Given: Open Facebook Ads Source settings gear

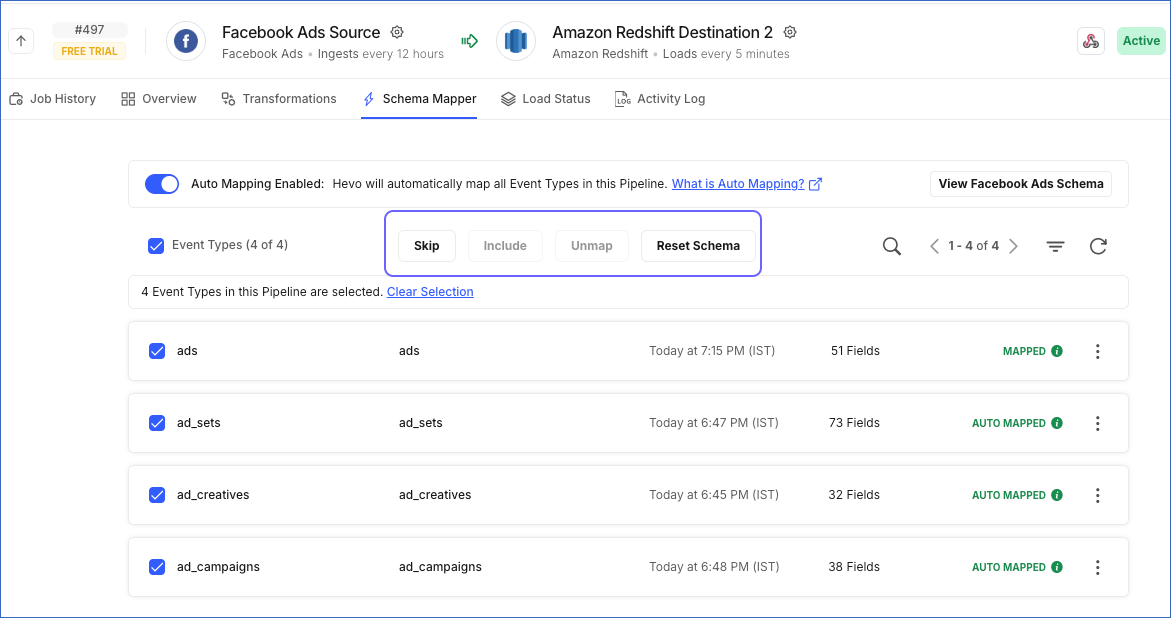Looking at the screenshot, I should click(397, 32).
